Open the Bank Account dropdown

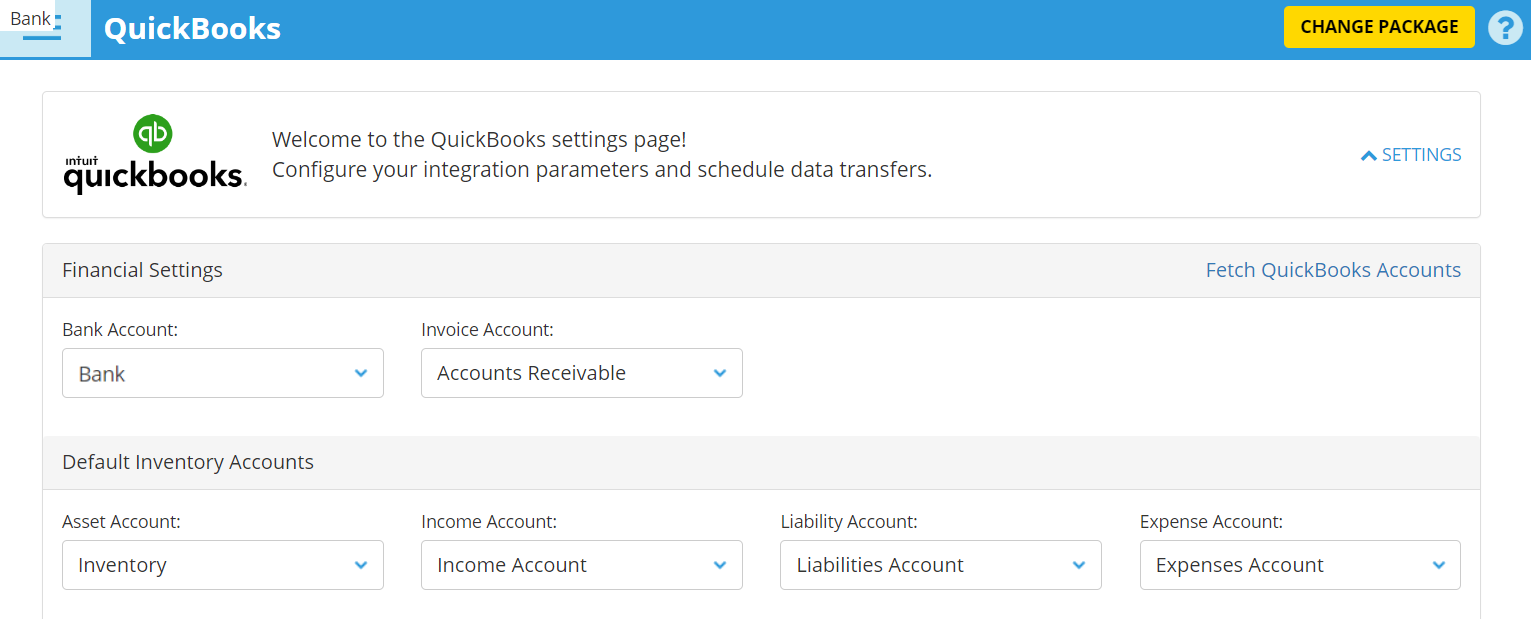tap(222, 372)
